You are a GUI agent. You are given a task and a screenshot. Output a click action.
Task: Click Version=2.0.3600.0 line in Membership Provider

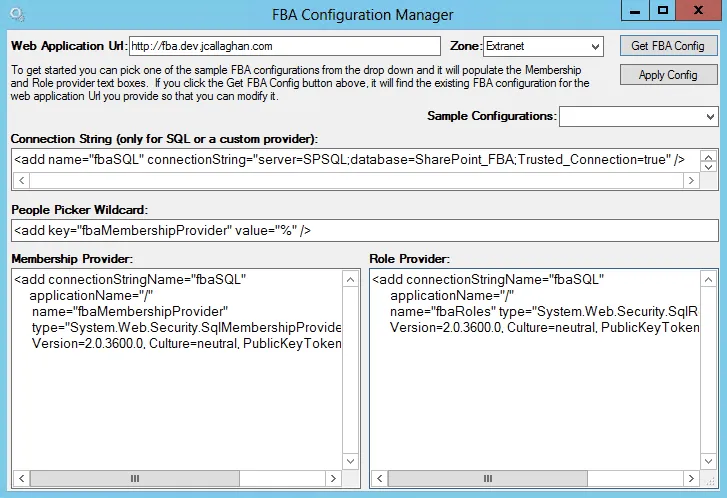click(x=186, y=344)
